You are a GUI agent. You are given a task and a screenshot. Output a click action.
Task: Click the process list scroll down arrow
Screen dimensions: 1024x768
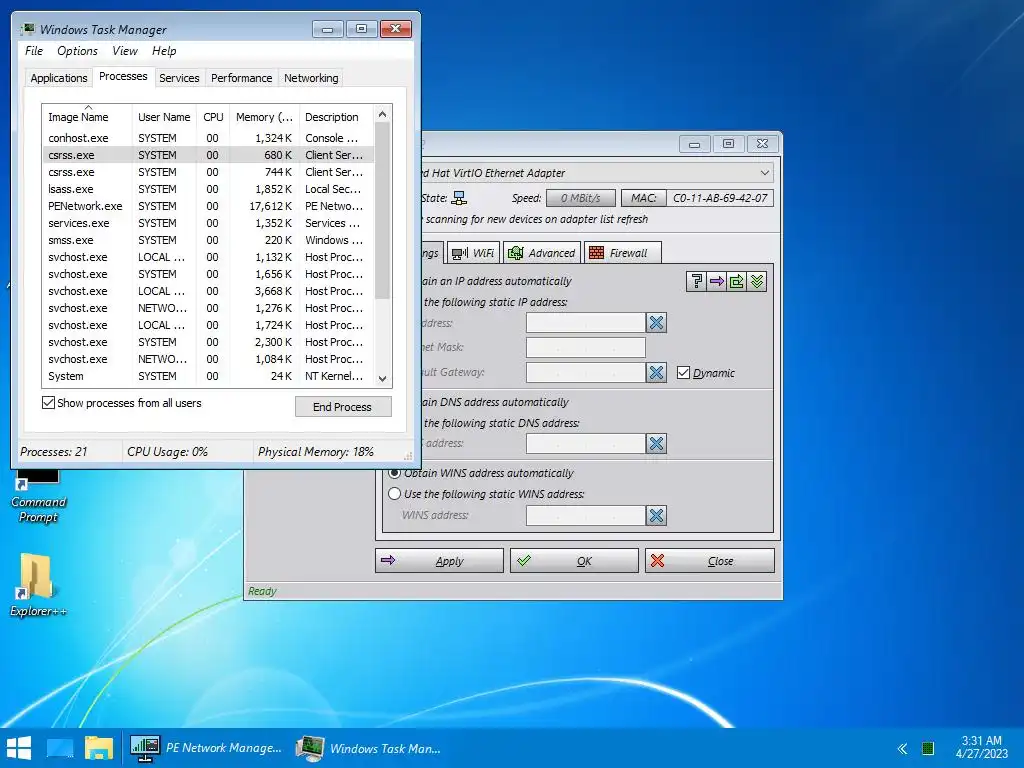[383, 379]
